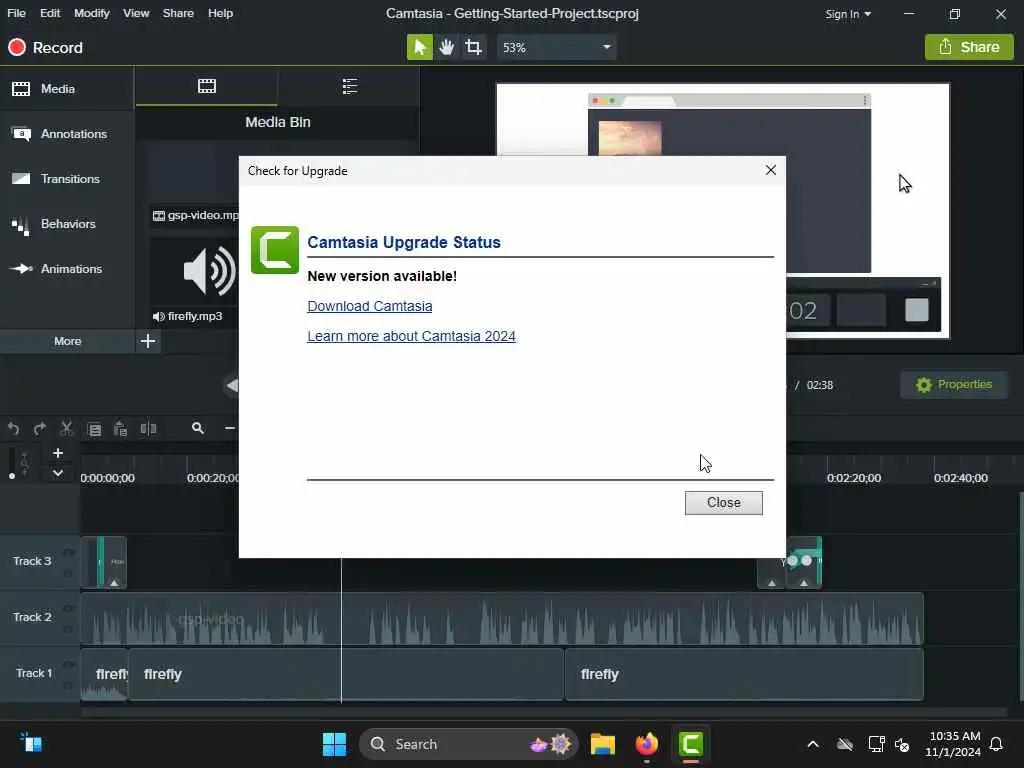The image size is (1024, 768).
Task: Open the Properties panel button
Action: 953,385
